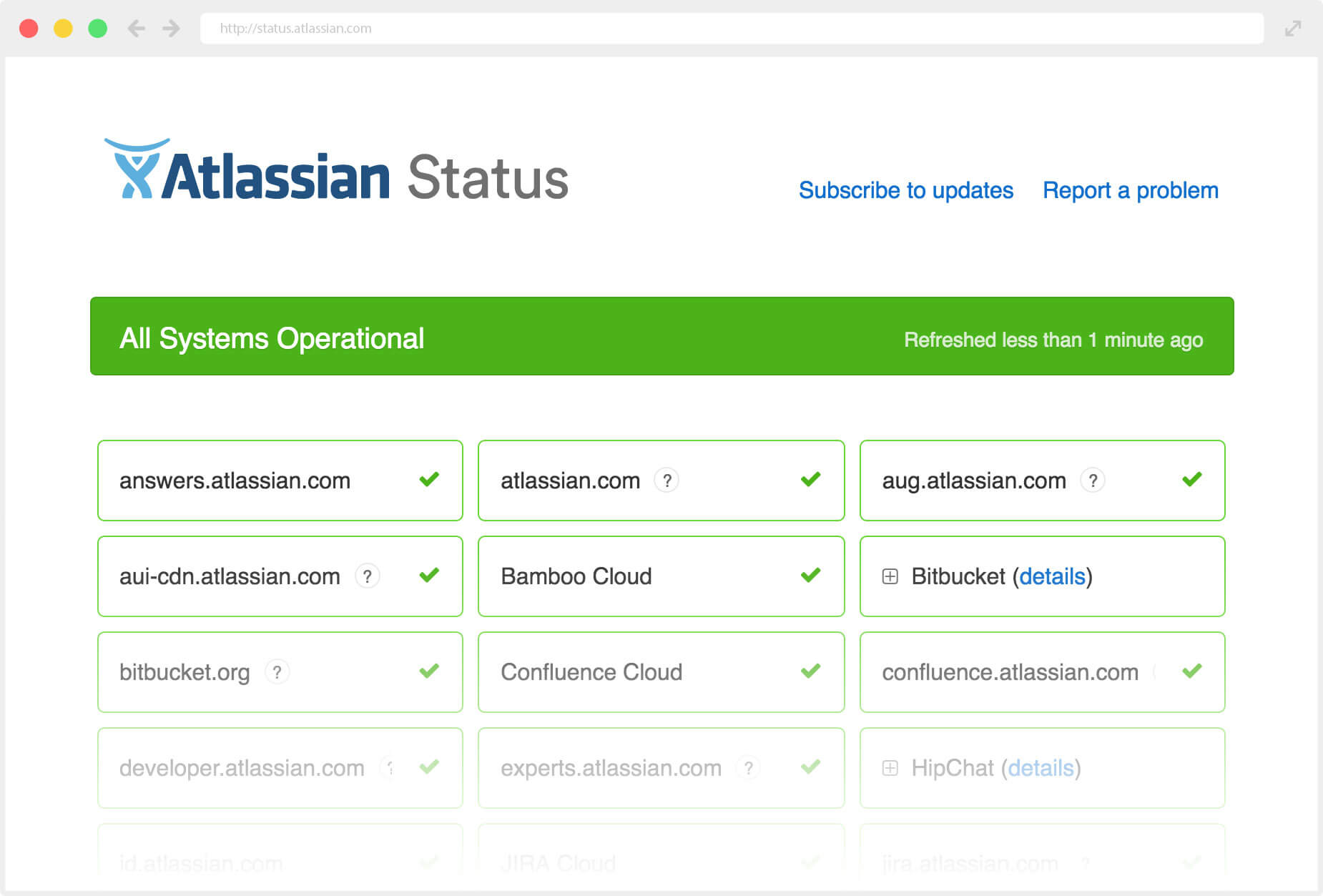Viewport: 1323px width, 896px height.
Task: Open the Bitbucket details link
Action: (x=1052, y=576)
